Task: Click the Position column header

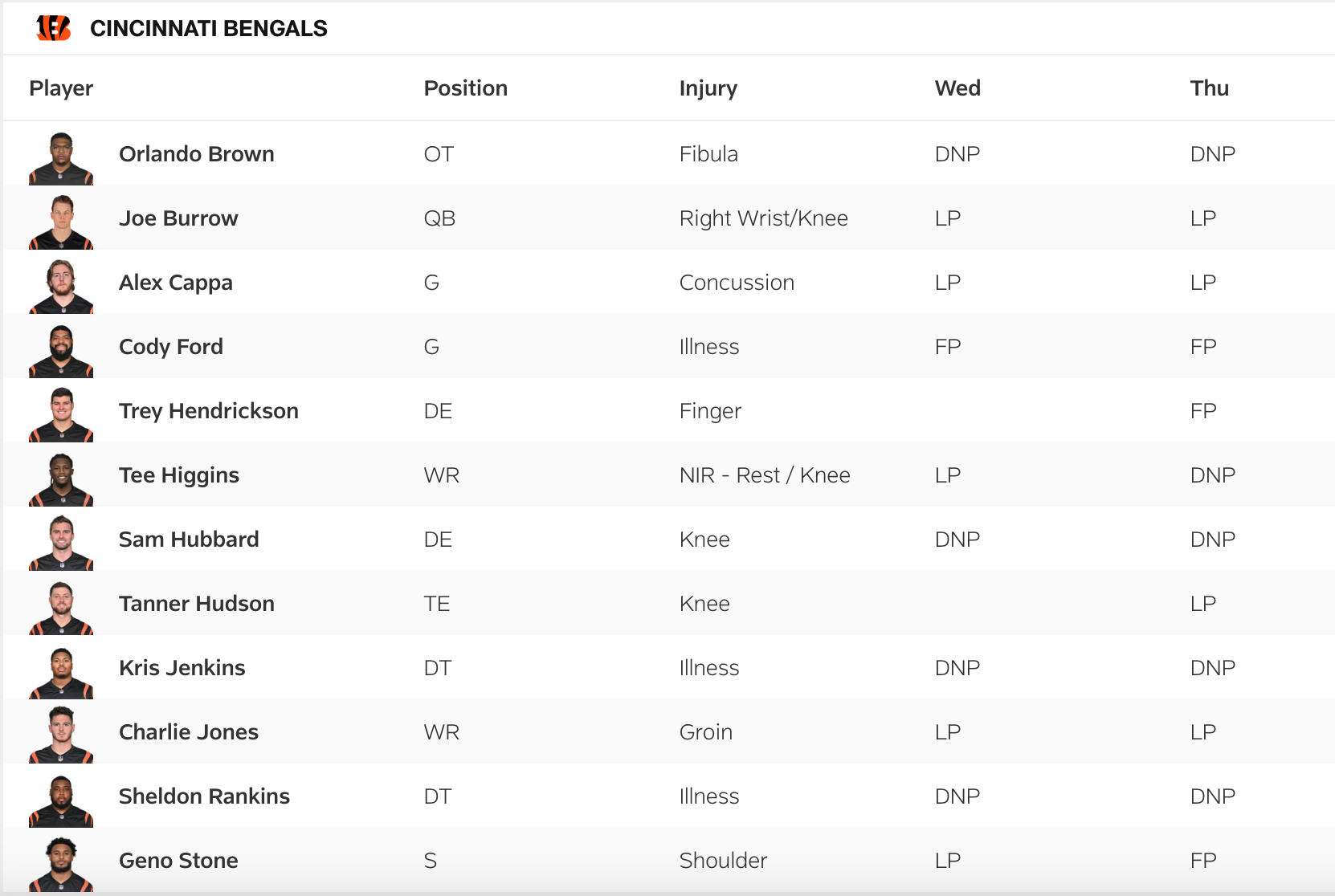Action: (x=465, y=88)
